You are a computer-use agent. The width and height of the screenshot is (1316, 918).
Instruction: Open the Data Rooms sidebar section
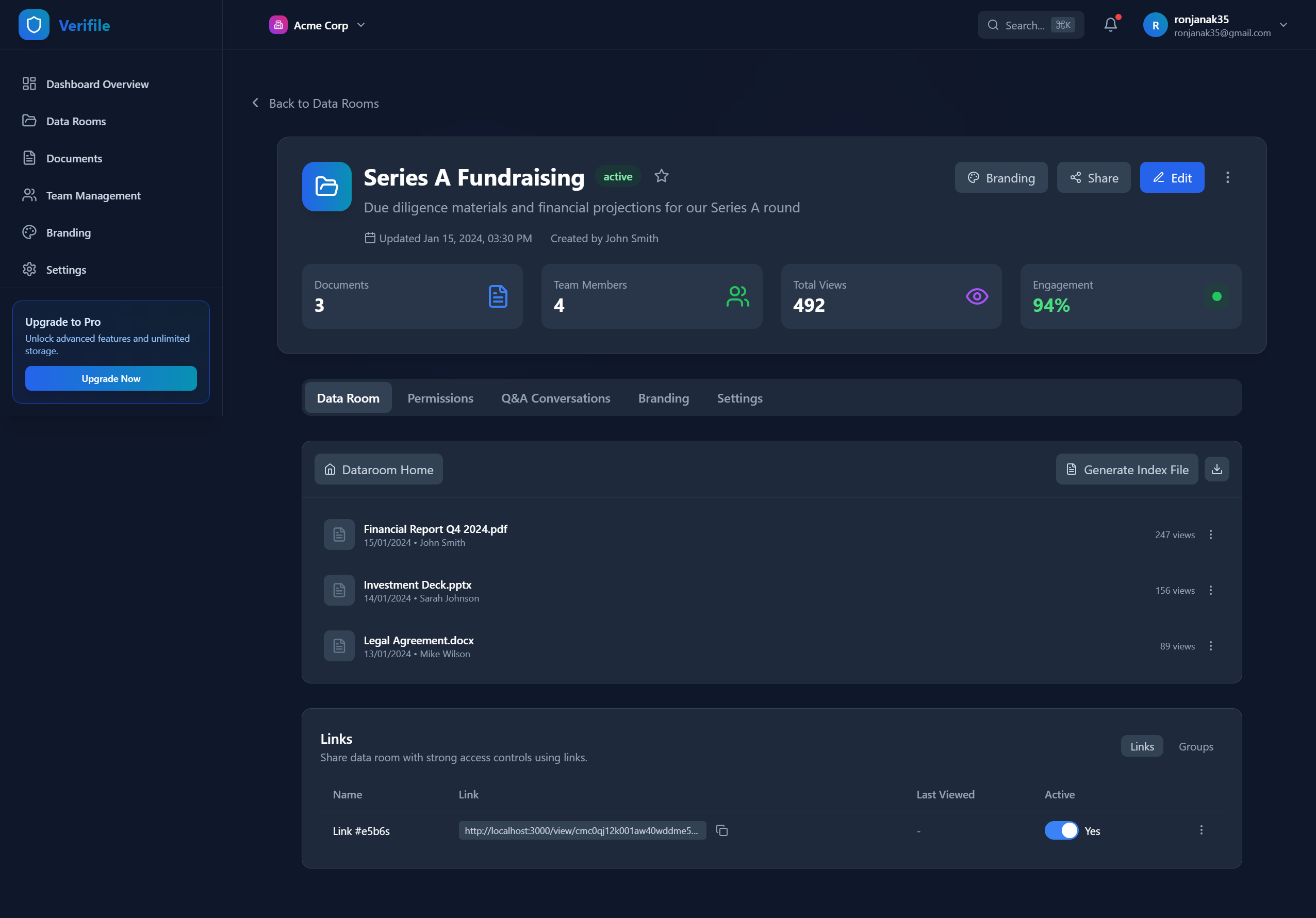(x=76, y=121)
